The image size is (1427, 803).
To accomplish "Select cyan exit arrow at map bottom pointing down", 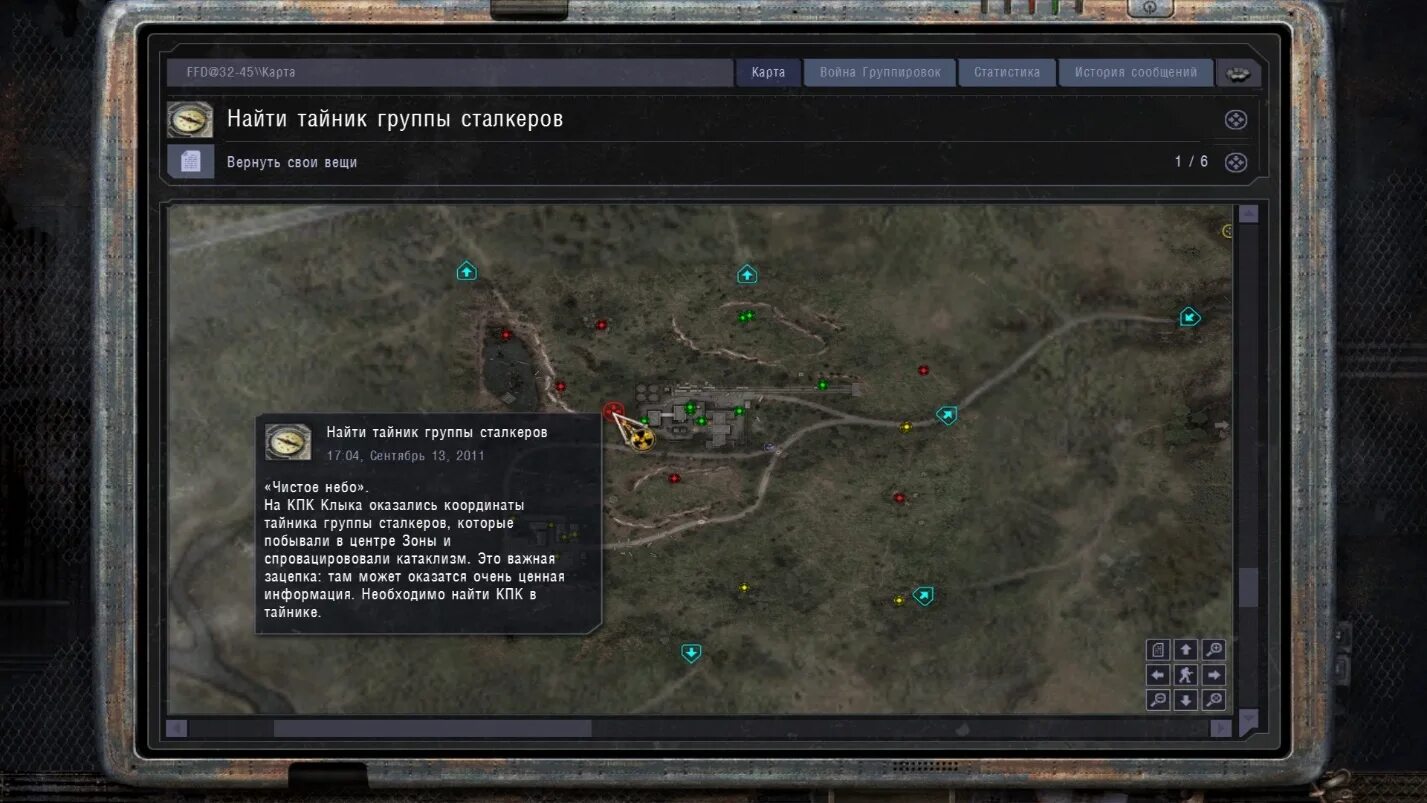I will (x=691, y=653).
